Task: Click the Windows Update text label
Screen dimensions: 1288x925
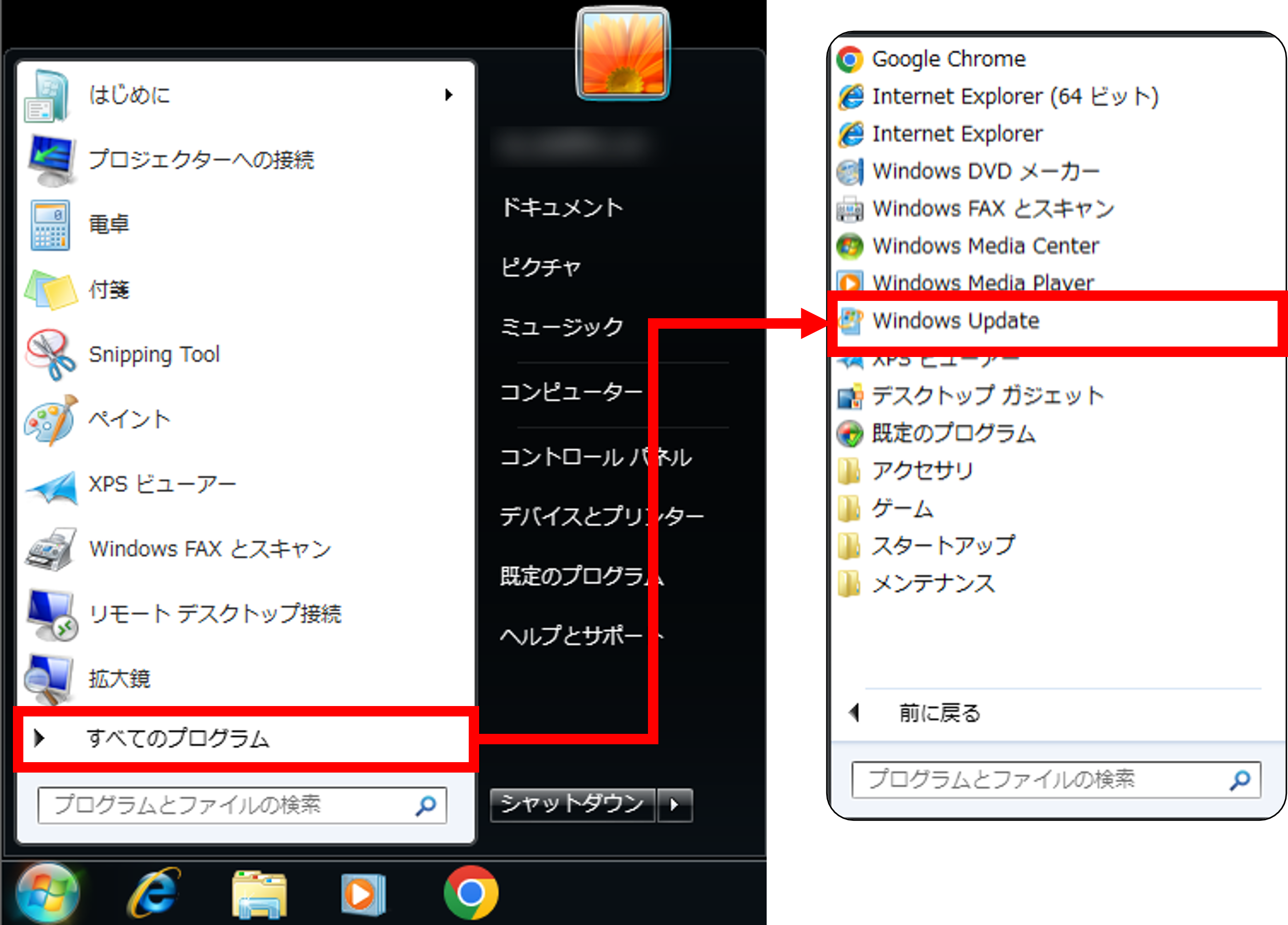Action: [956, 321]
